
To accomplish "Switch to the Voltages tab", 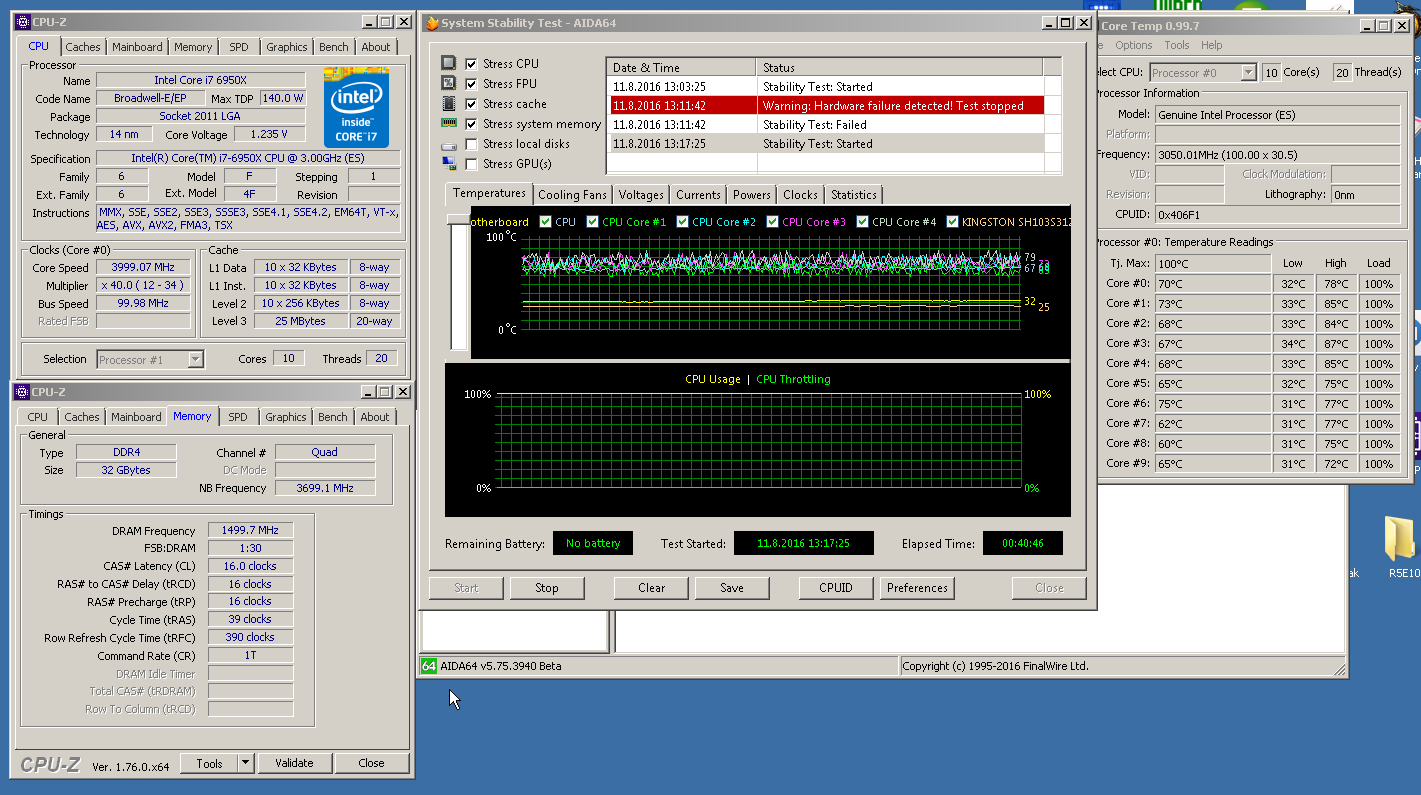I will click(x=640, y=195).
